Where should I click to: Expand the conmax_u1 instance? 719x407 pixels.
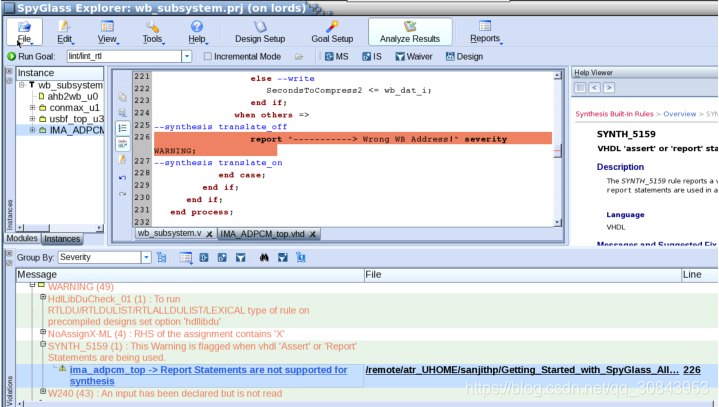pos(32,108)
